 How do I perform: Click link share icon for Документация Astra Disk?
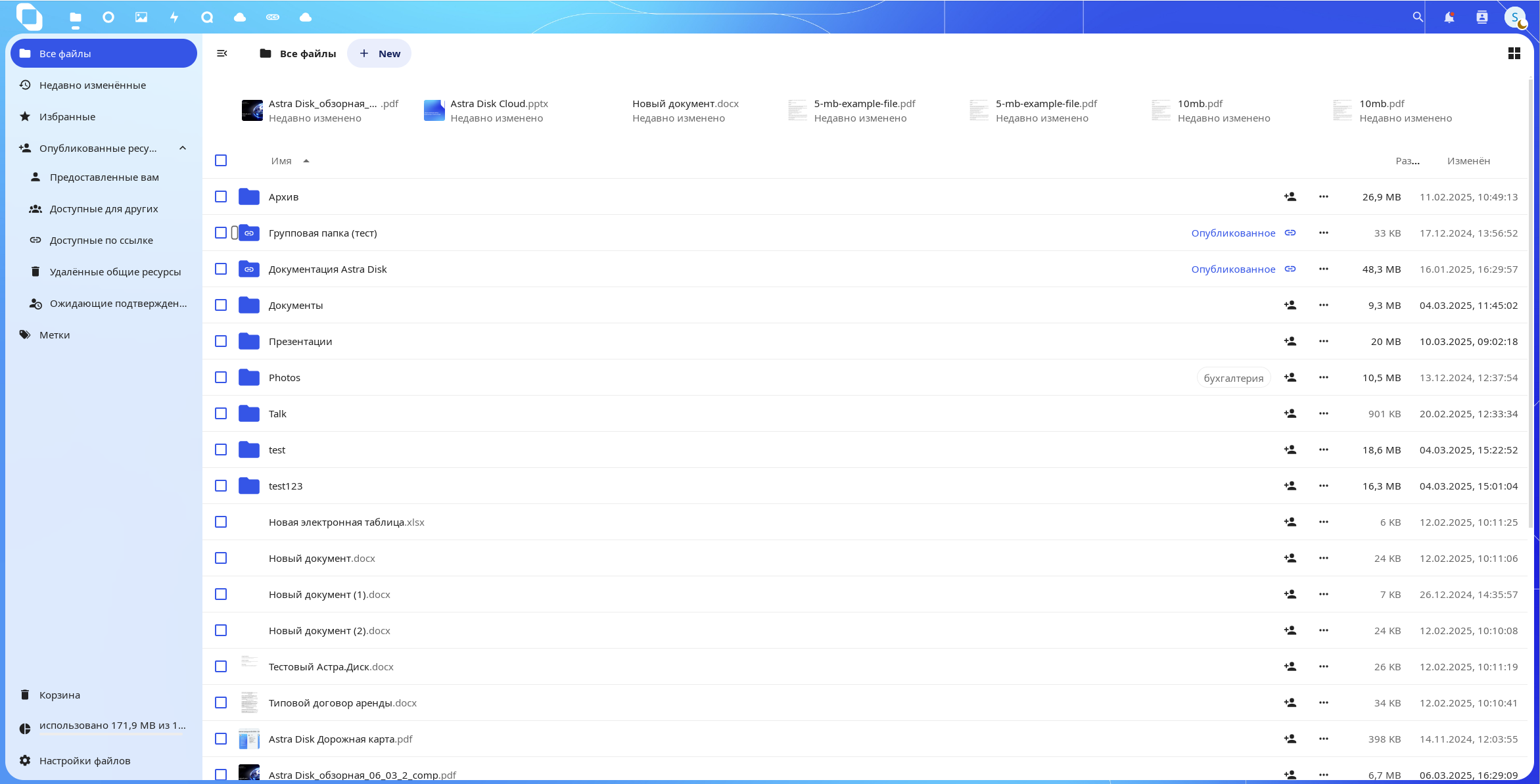click(x=1290, y=269)
